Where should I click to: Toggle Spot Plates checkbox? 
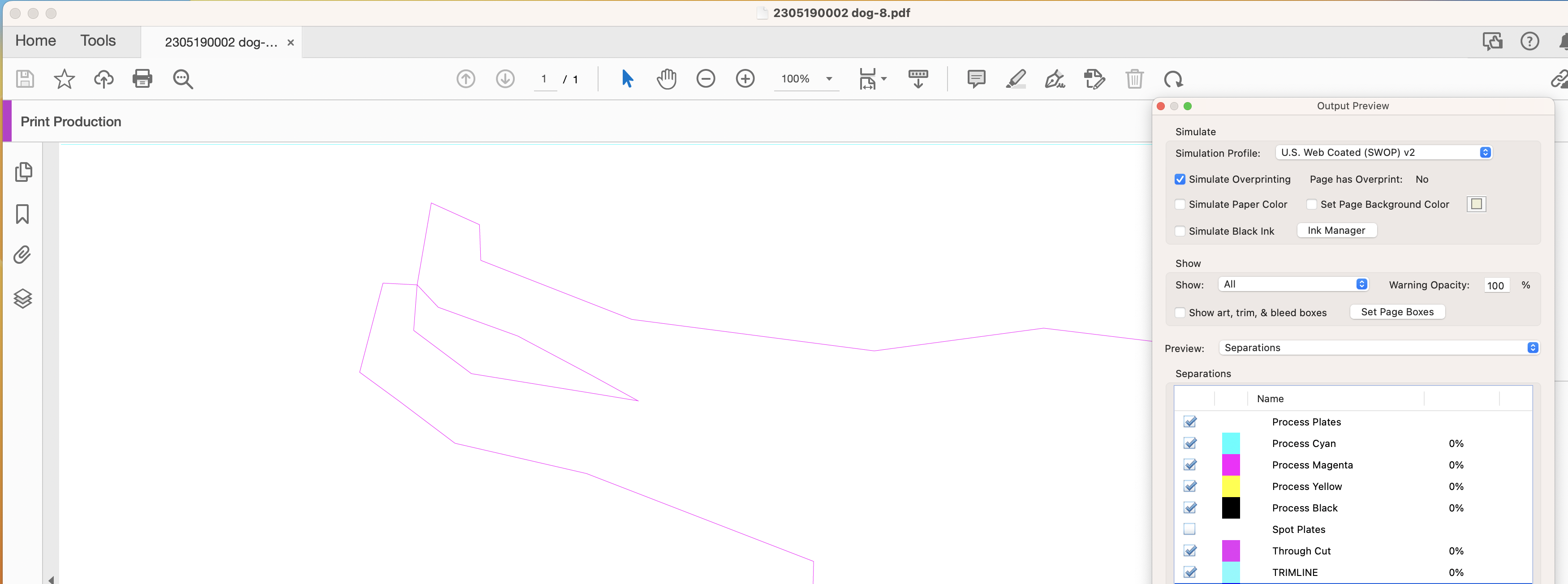coord(1189,529)
